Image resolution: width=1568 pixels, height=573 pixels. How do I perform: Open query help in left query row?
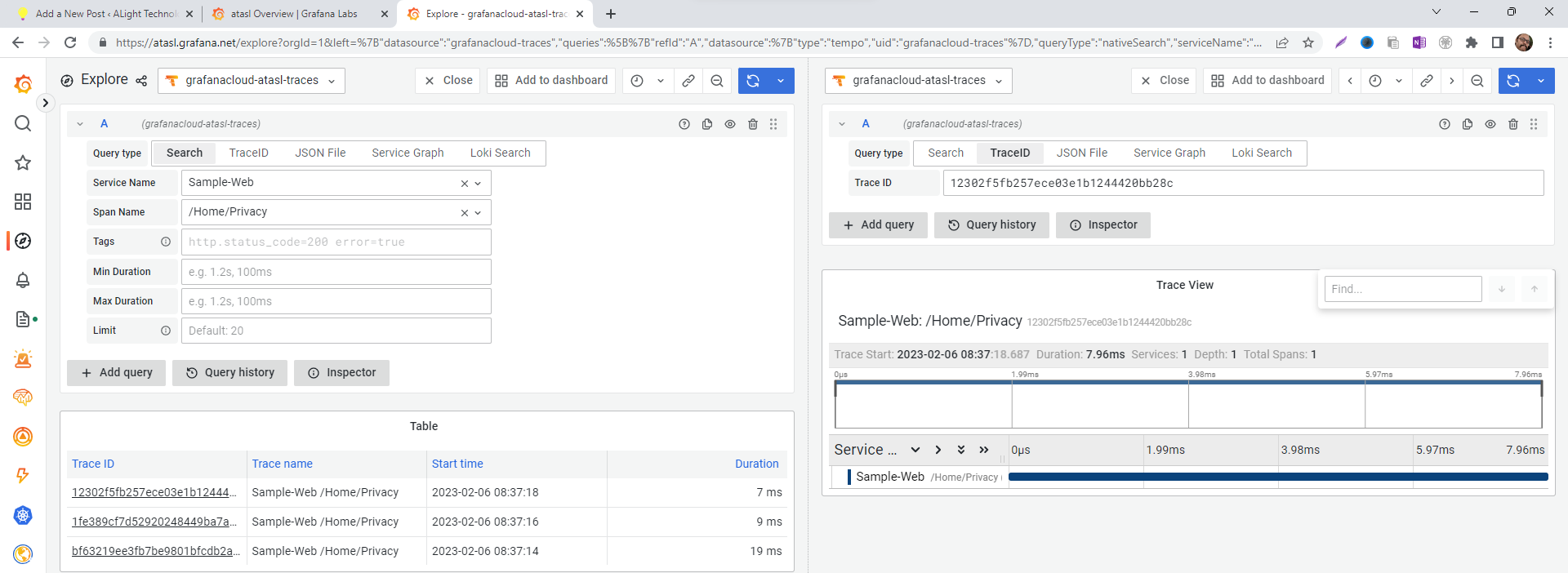click(x=684, y=124)
